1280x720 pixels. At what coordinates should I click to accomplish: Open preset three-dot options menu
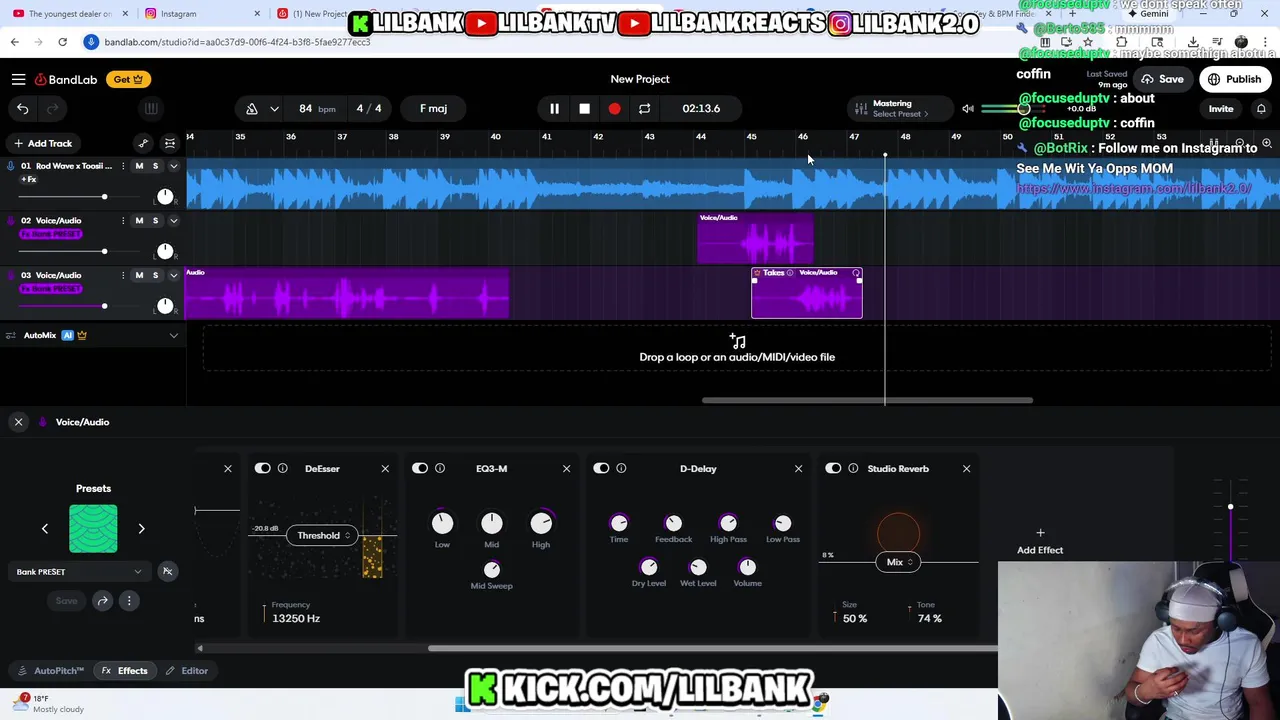[x=129, y=601]
